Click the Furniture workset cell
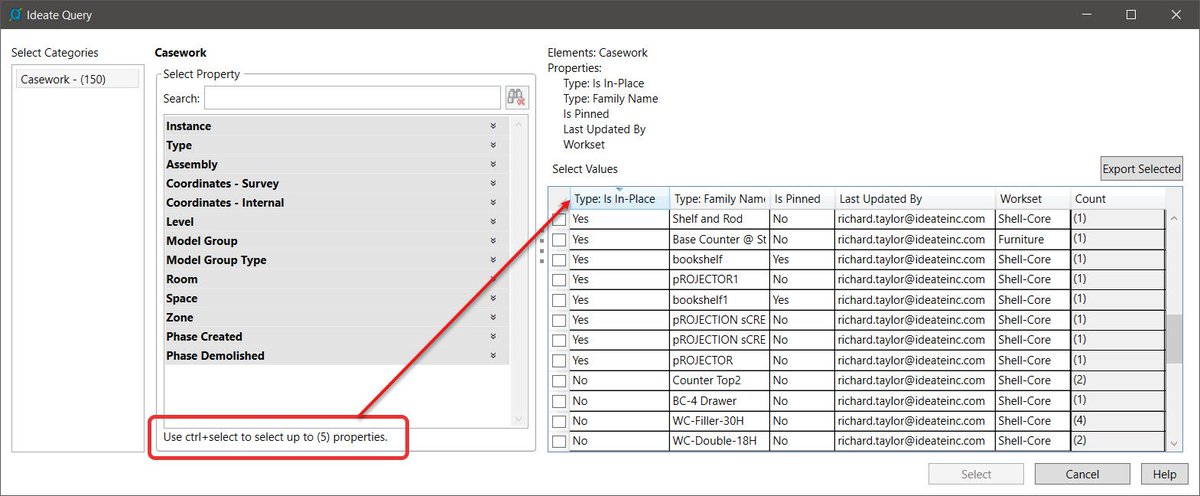Image resolution: width=1200 pixels, height=496 pixels. pyautogui.click(x=1033, y=239)
